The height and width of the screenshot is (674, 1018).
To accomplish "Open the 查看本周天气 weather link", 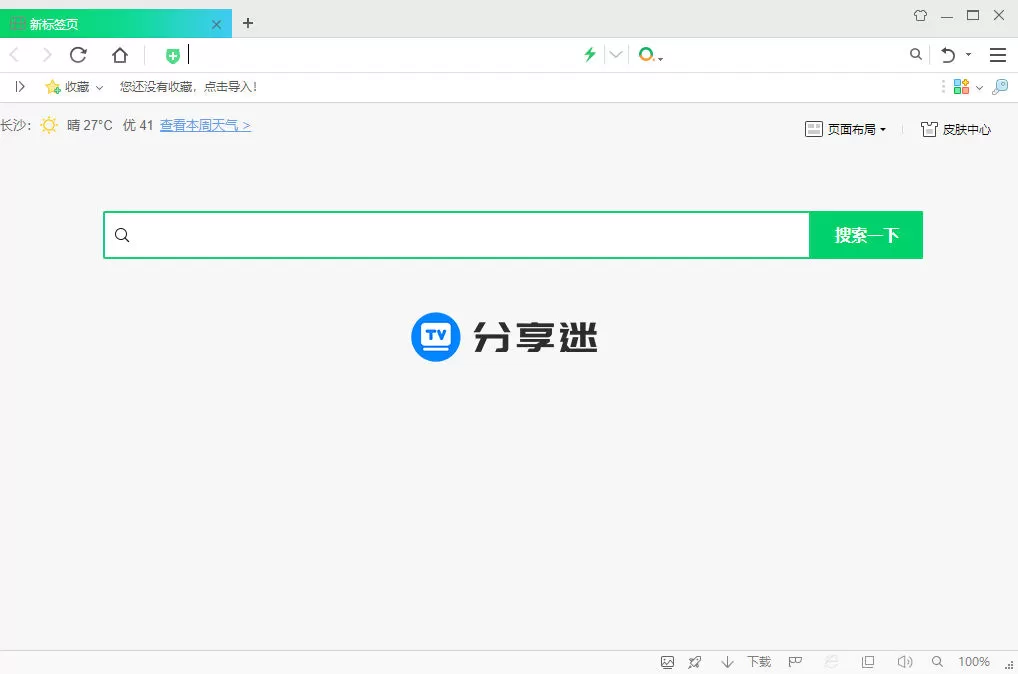I will [x=204, y=126].
